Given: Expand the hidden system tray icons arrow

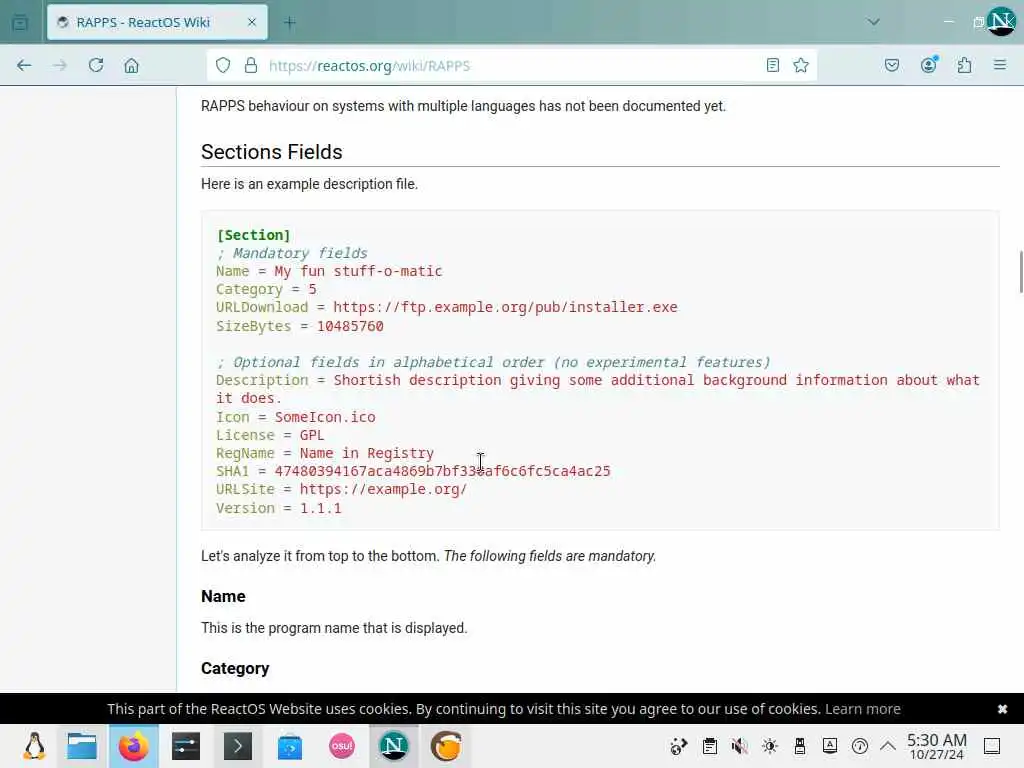Looking at the screenshot, I should coord(888,746).
